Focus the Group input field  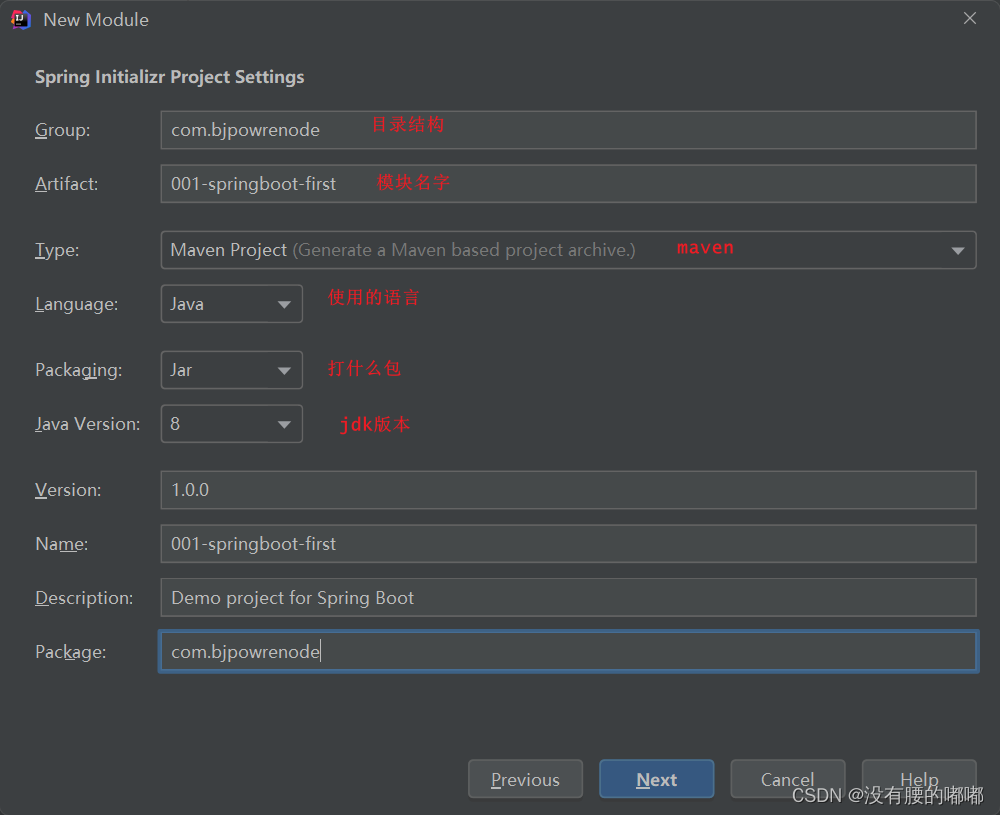point(568,130)
